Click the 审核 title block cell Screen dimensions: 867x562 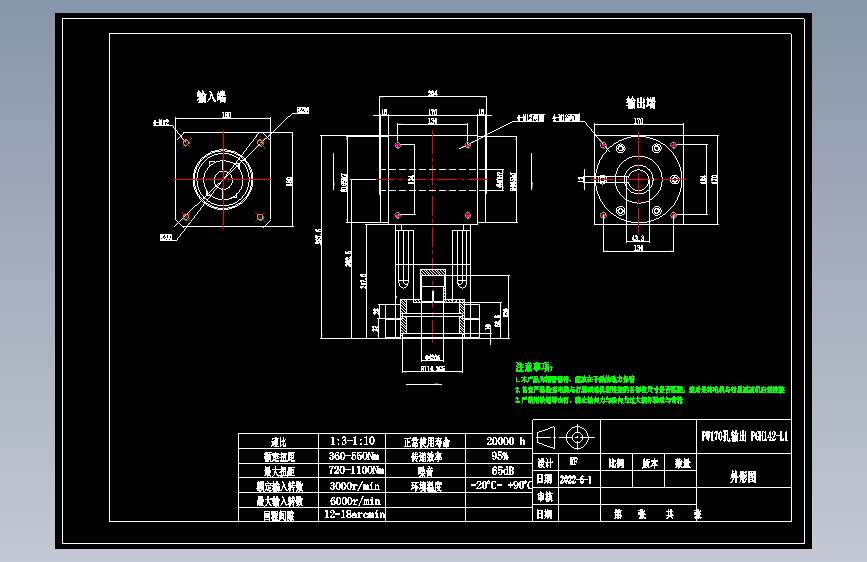tap(545, 497)
